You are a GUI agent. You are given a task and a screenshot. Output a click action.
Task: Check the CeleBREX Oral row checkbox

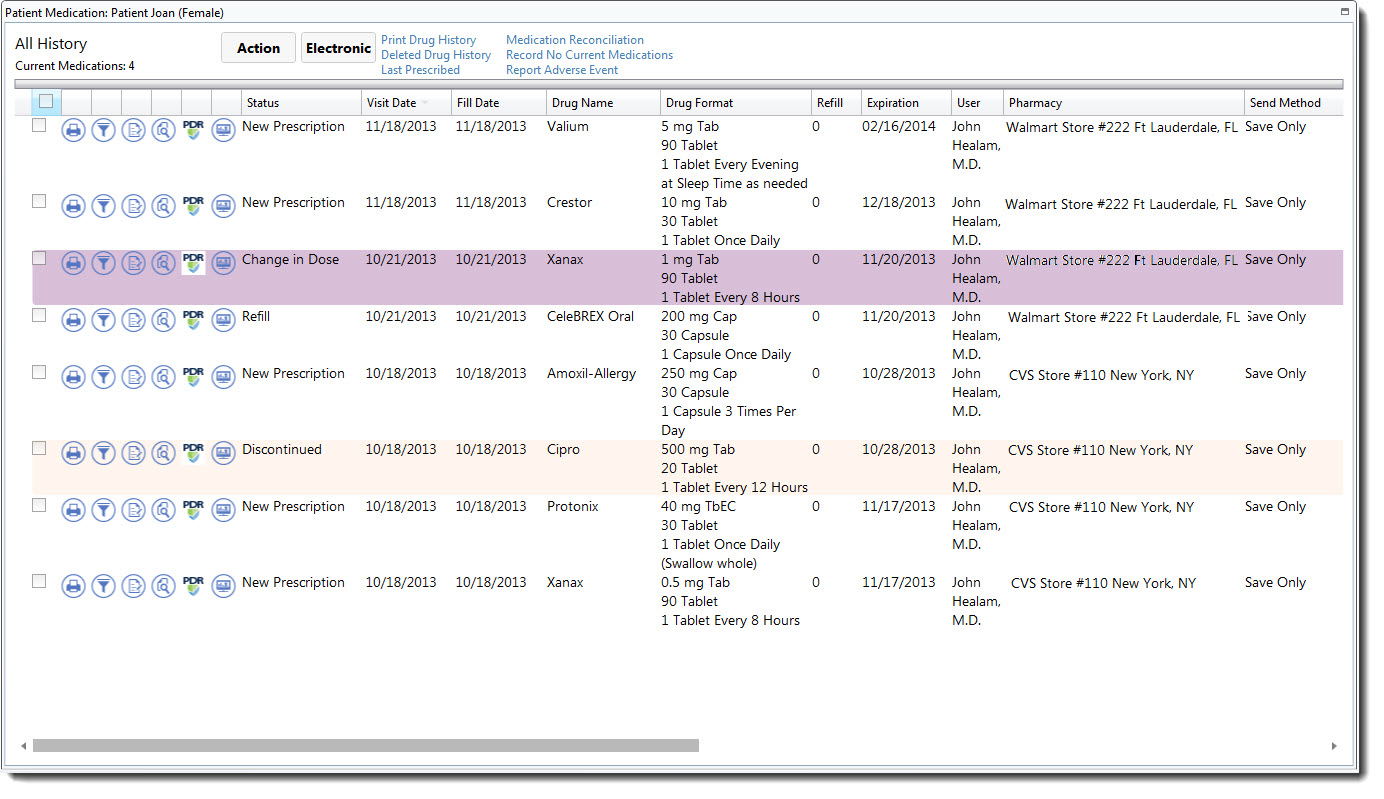(x=39, y=315)
